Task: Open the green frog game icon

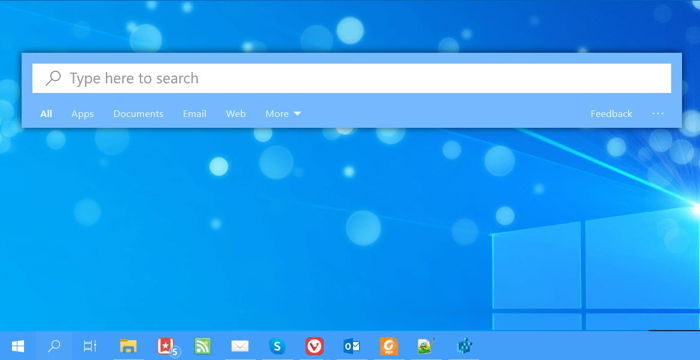Action: click(426, 346)
